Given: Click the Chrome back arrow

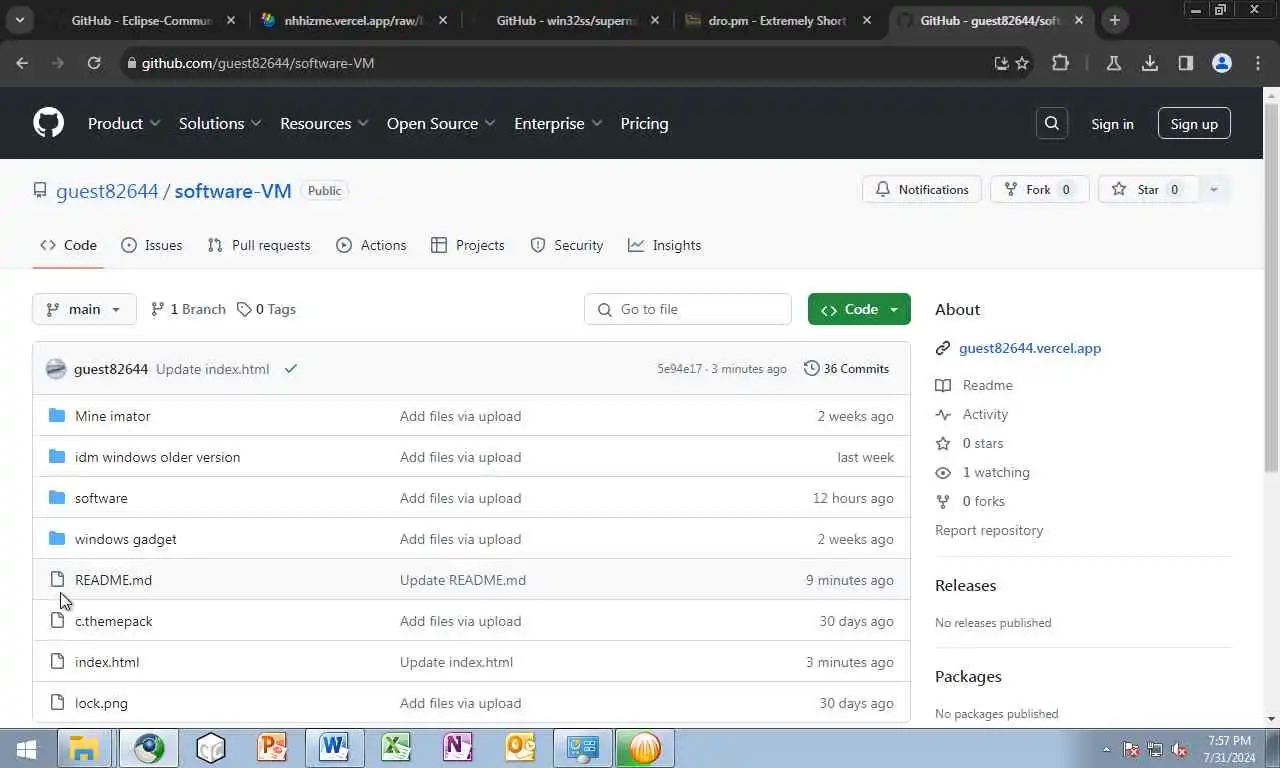Looking at the screenshot, I should 23,63.
